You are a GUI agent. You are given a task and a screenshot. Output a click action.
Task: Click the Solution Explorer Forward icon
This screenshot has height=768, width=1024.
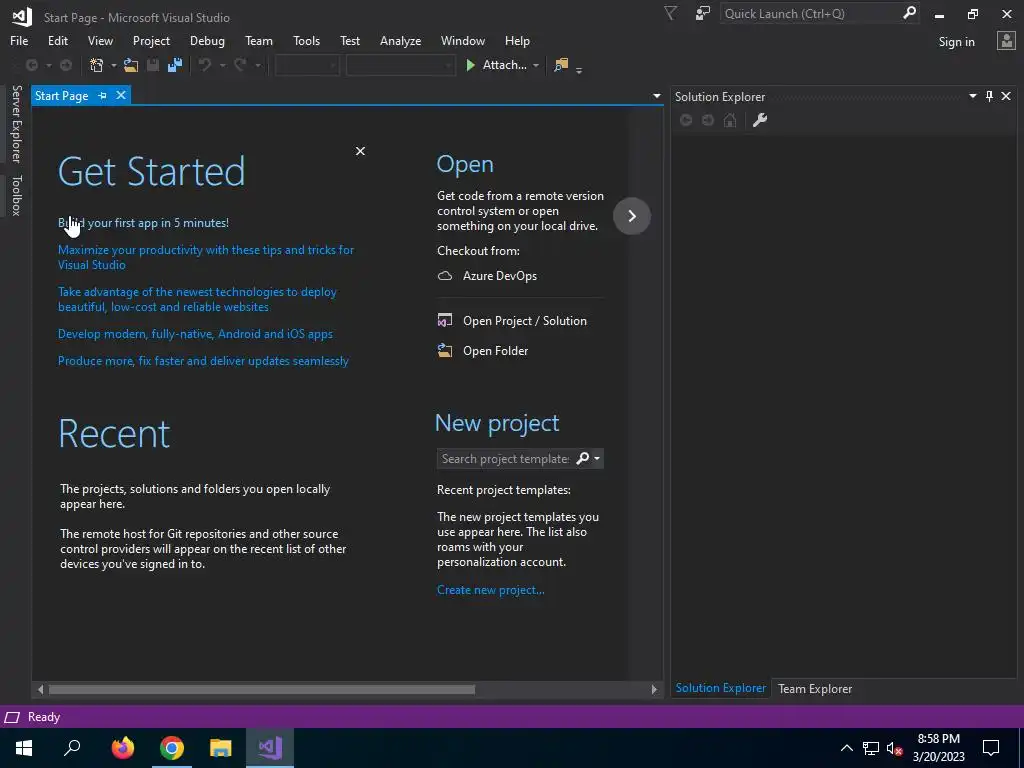(x=708, y=120)
